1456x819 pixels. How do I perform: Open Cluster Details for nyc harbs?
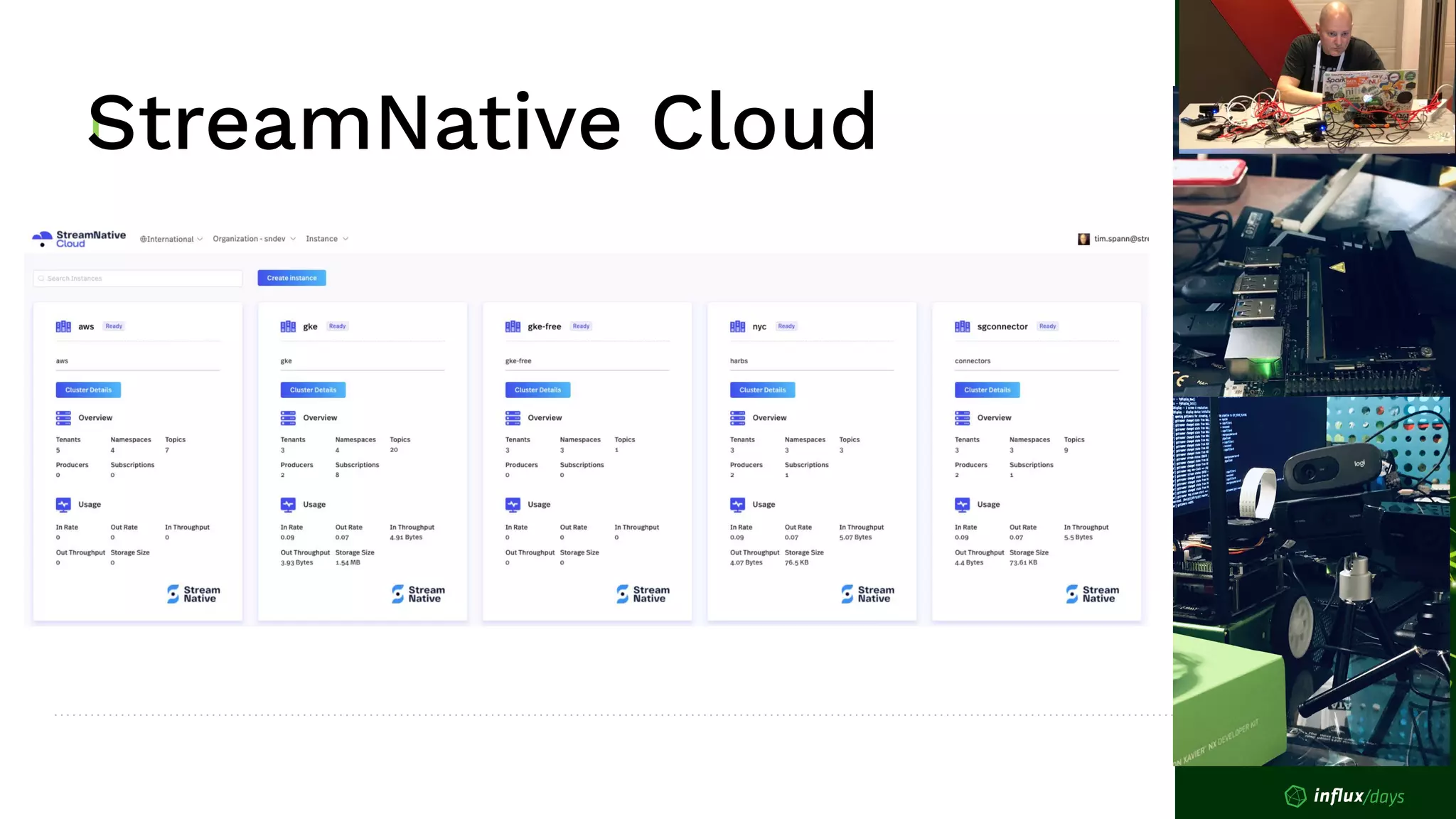click(x=762, y=390)
